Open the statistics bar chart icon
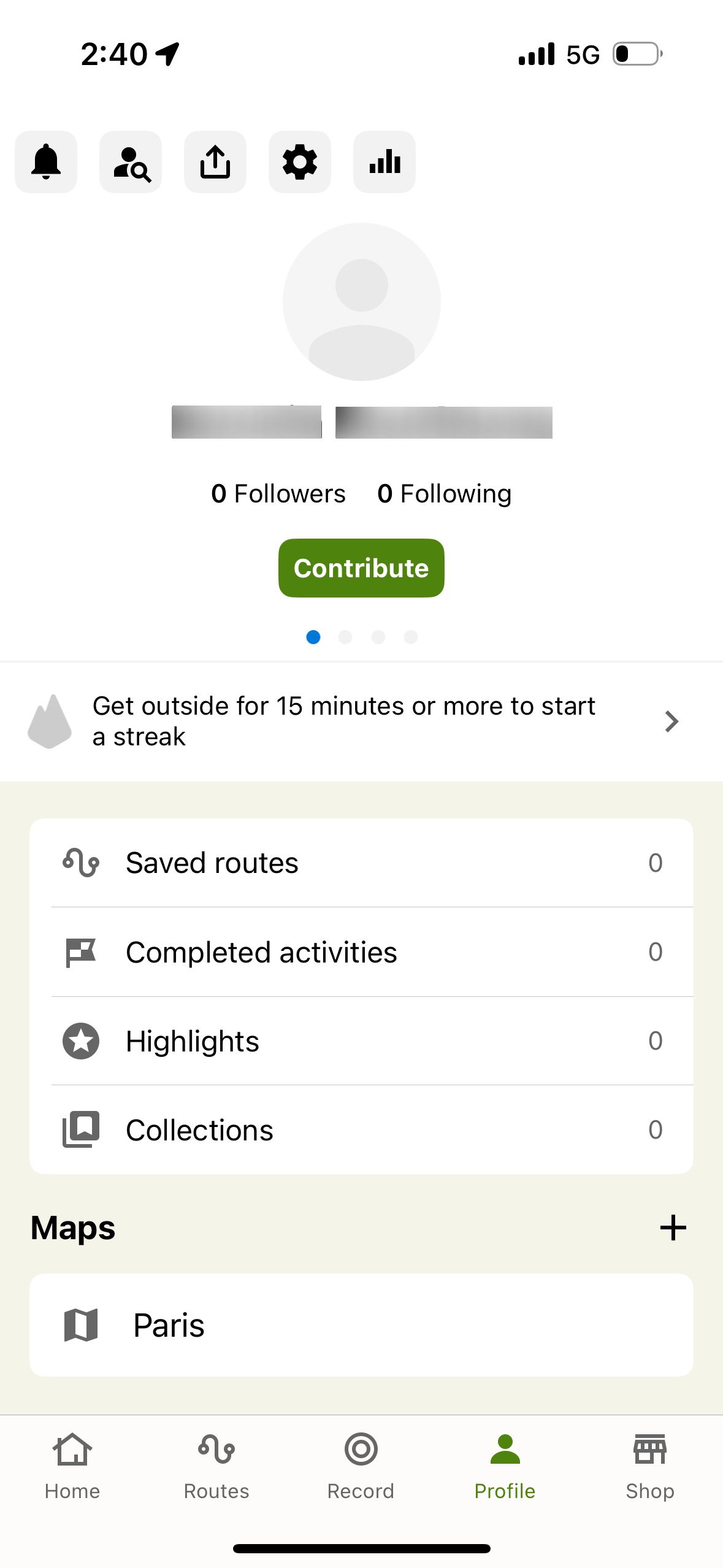Viewport: 723px width, 1568px height. tap(384, 162)
